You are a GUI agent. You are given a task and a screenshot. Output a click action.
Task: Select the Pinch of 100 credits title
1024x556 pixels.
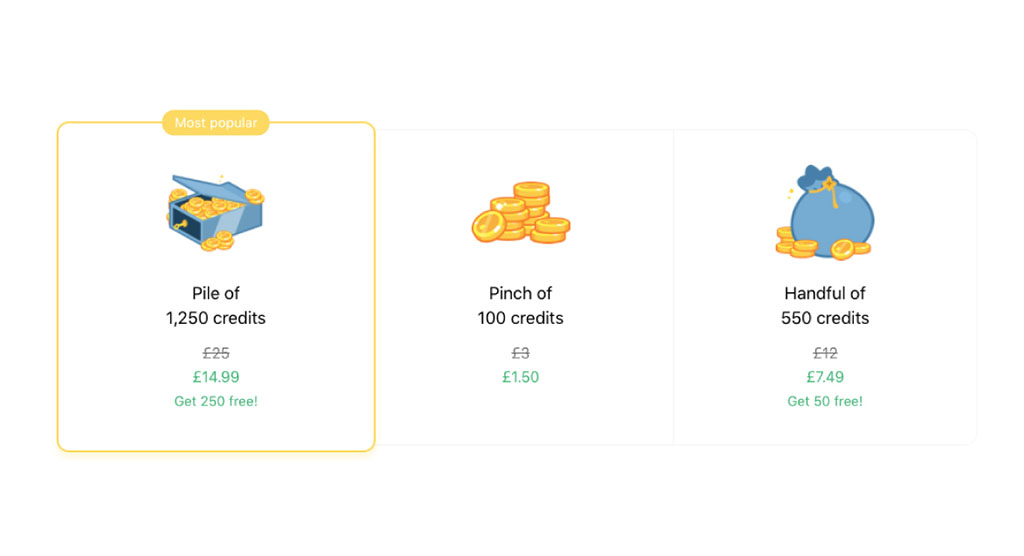coord(520,306)
